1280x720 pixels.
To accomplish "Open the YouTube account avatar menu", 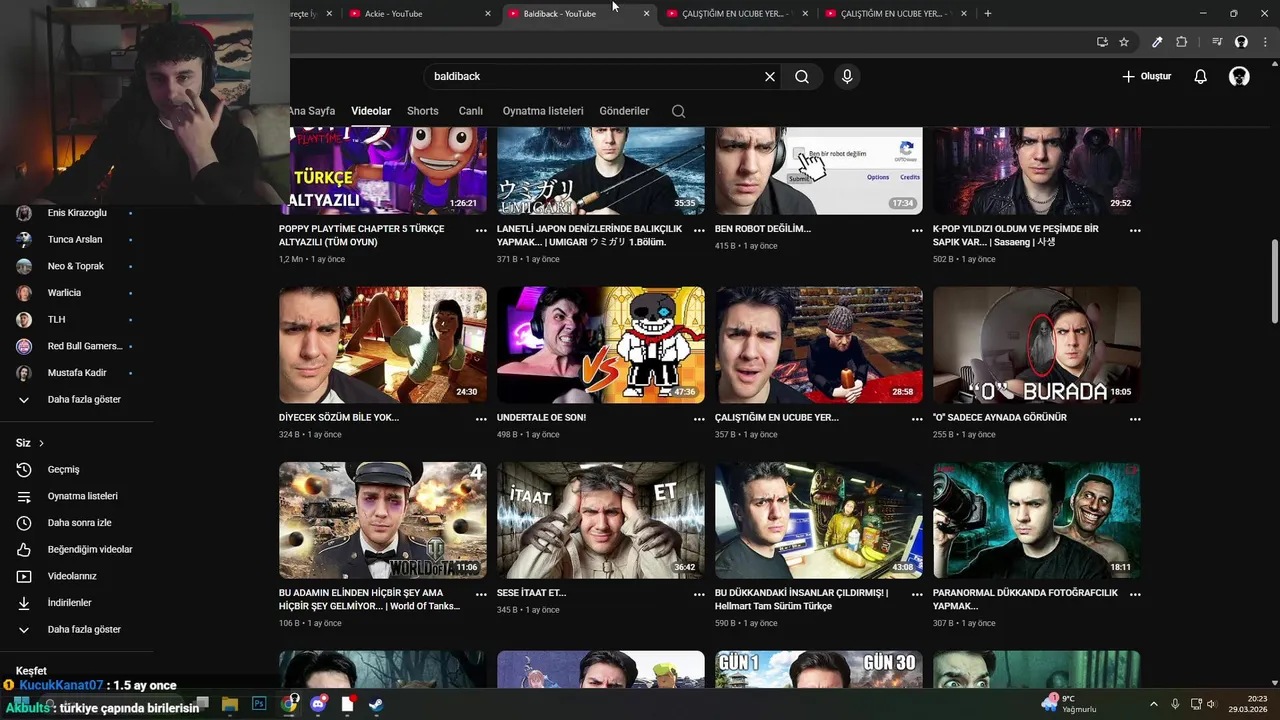I will pos(1239,77).
